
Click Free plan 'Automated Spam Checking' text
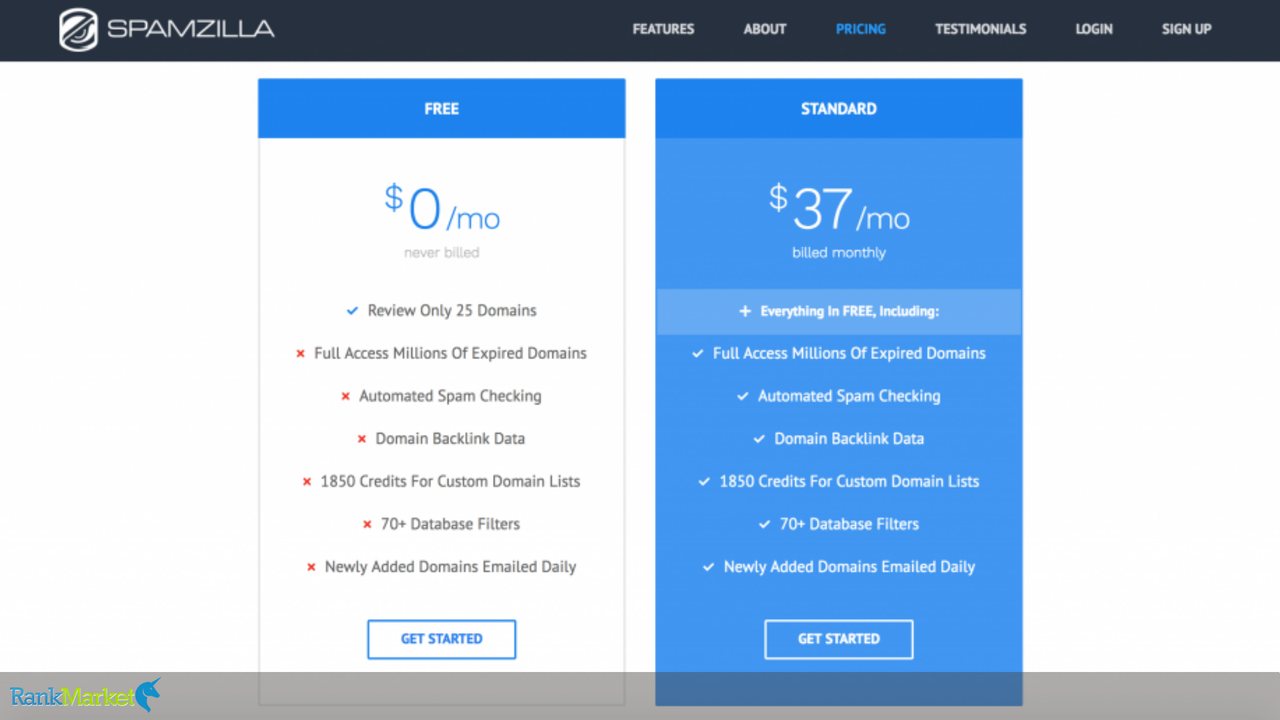pos(450,397)
